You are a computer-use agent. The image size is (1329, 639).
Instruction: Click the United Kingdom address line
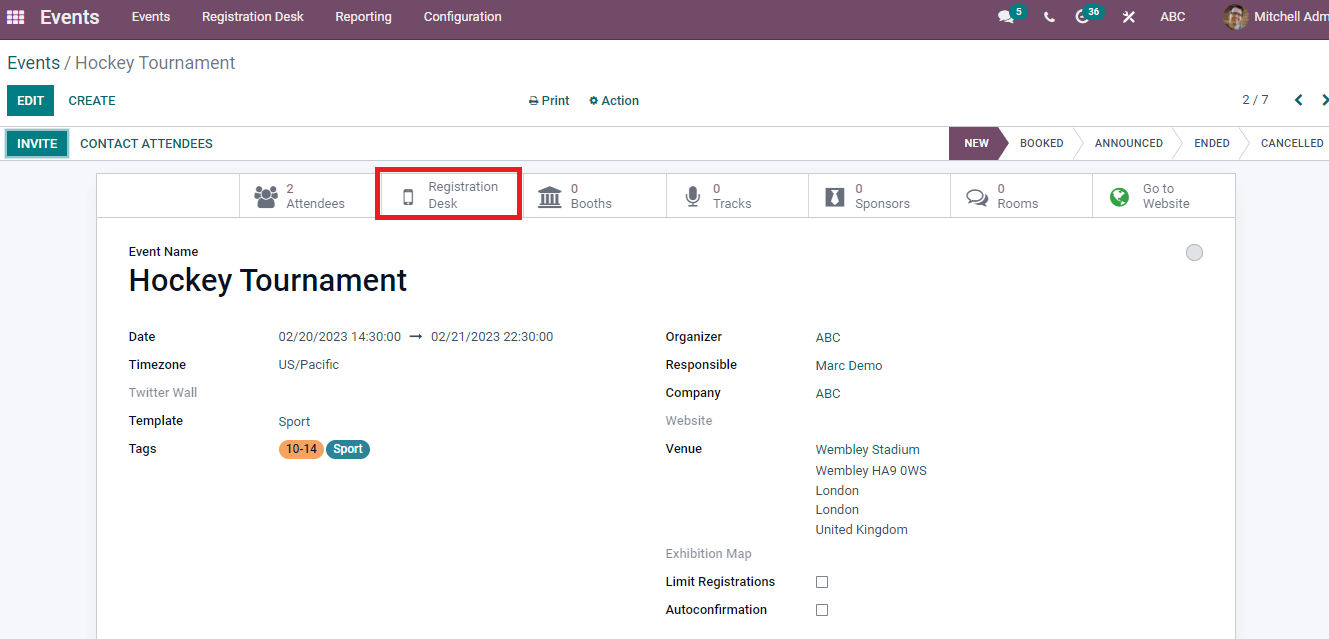[x=861, y=530]
